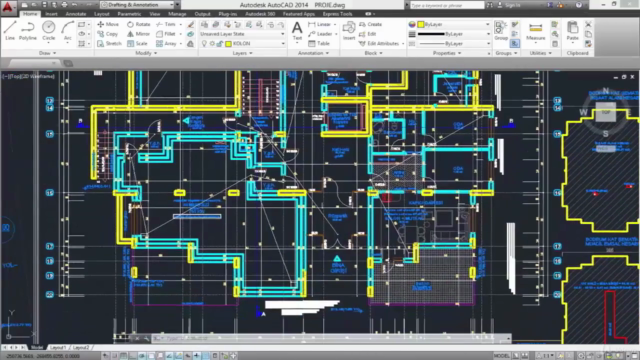
Task: Click the New drawing quick access icon
Action: point(24,5)
